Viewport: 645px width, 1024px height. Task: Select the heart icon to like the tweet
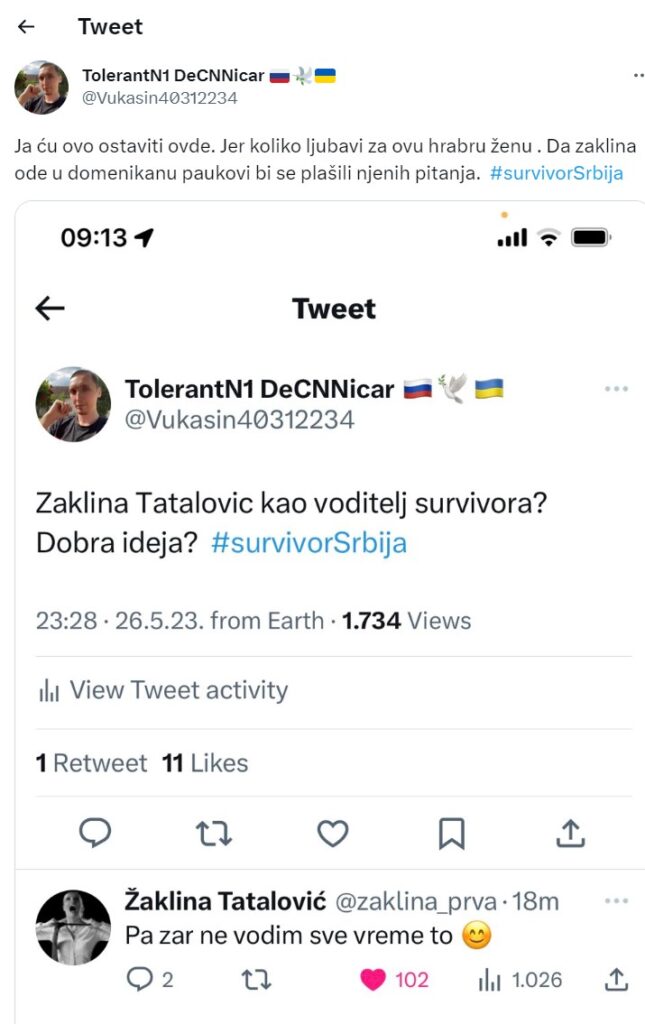pyautogui.click(x=333, y=832)
